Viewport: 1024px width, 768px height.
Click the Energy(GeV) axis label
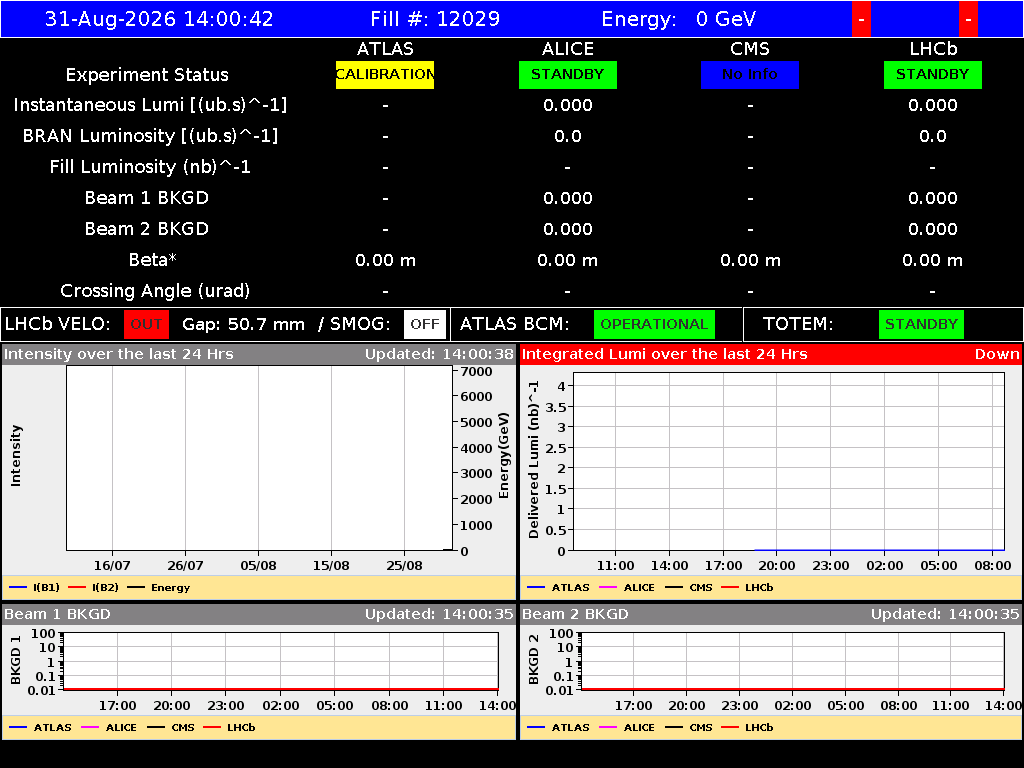click(504, 455)
